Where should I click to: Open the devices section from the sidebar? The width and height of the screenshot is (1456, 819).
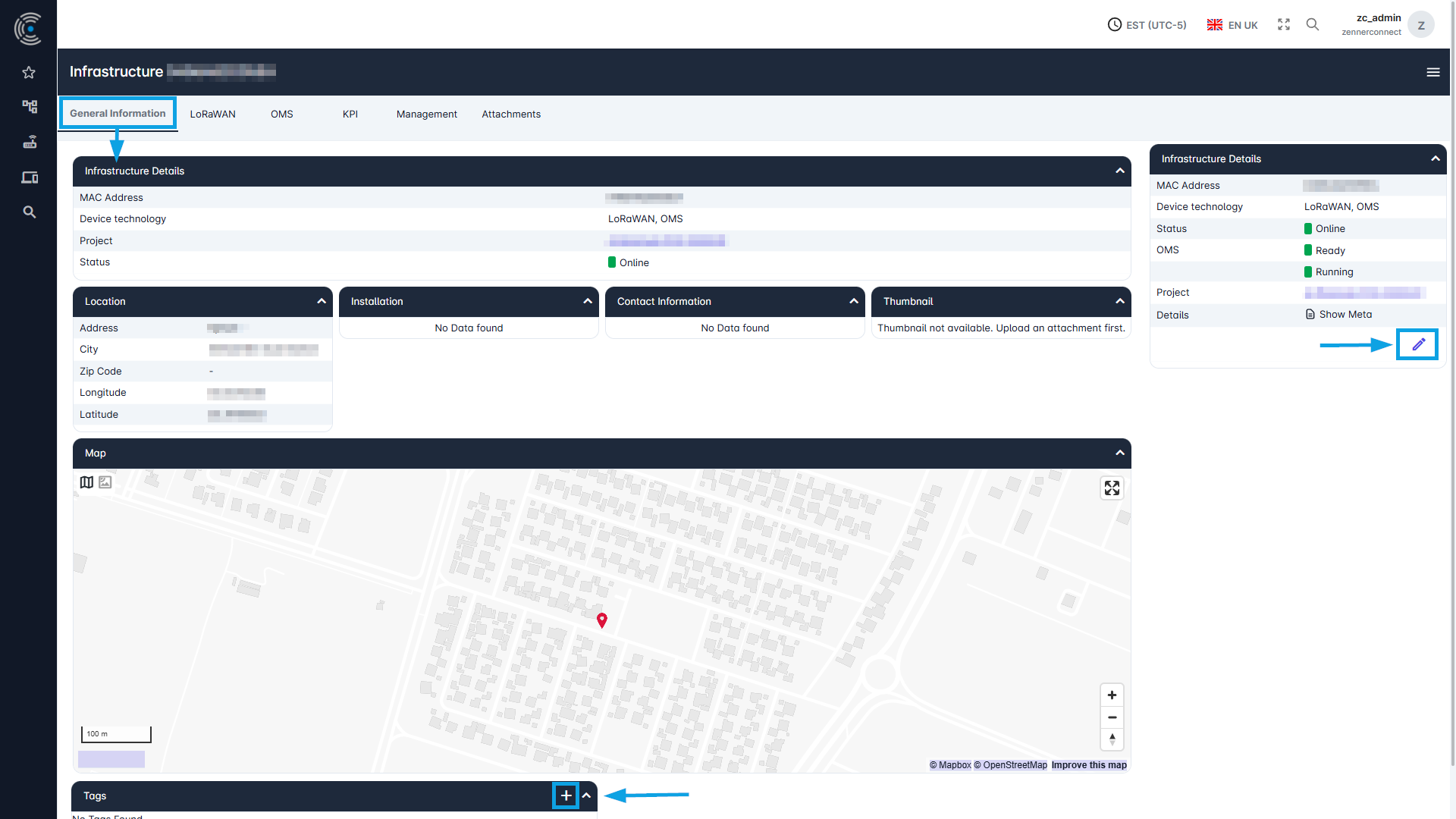click(x=29, y=177)
